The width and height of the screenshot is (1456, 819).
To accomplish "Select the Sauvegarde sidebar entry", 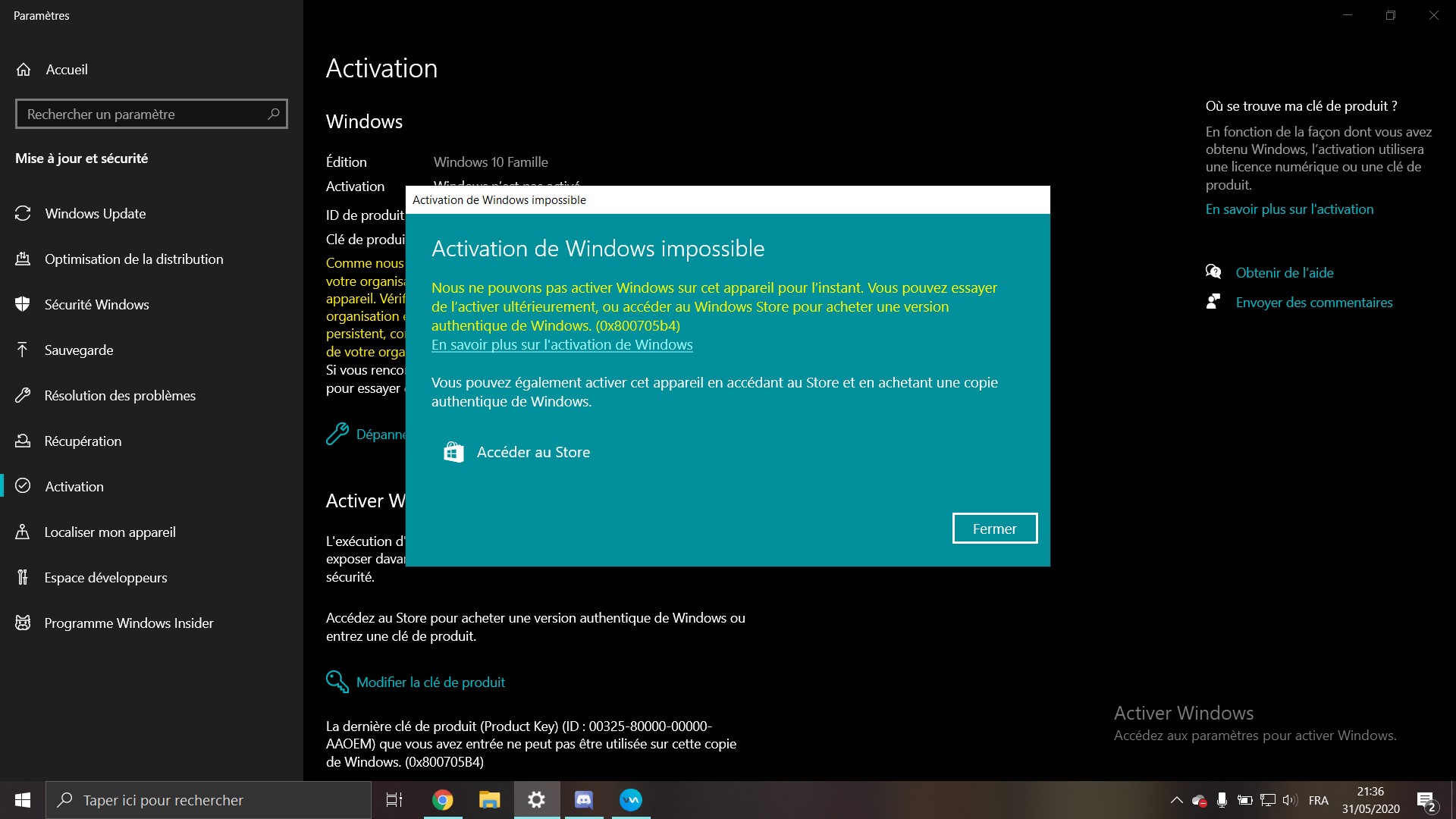I will [x=78, y=350].
